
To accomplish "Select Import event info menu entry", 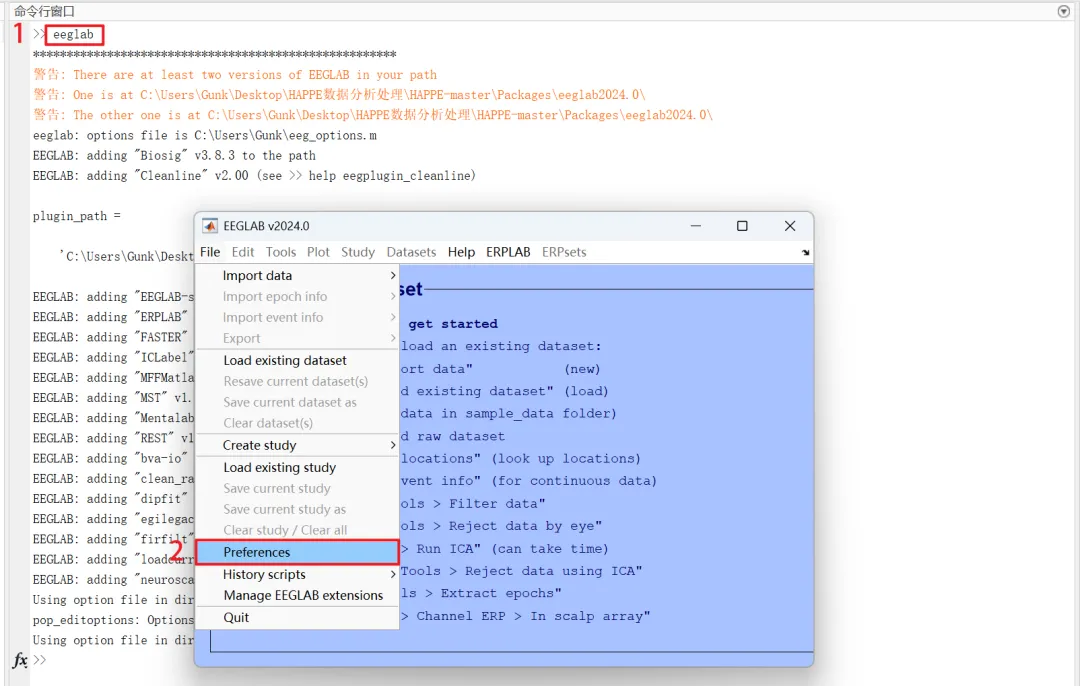I will point(298,318).
